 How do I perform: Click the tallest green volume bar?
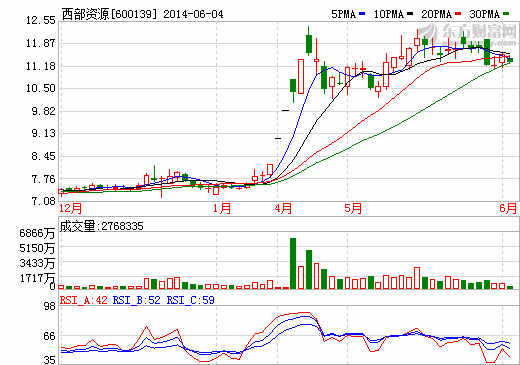293,263
